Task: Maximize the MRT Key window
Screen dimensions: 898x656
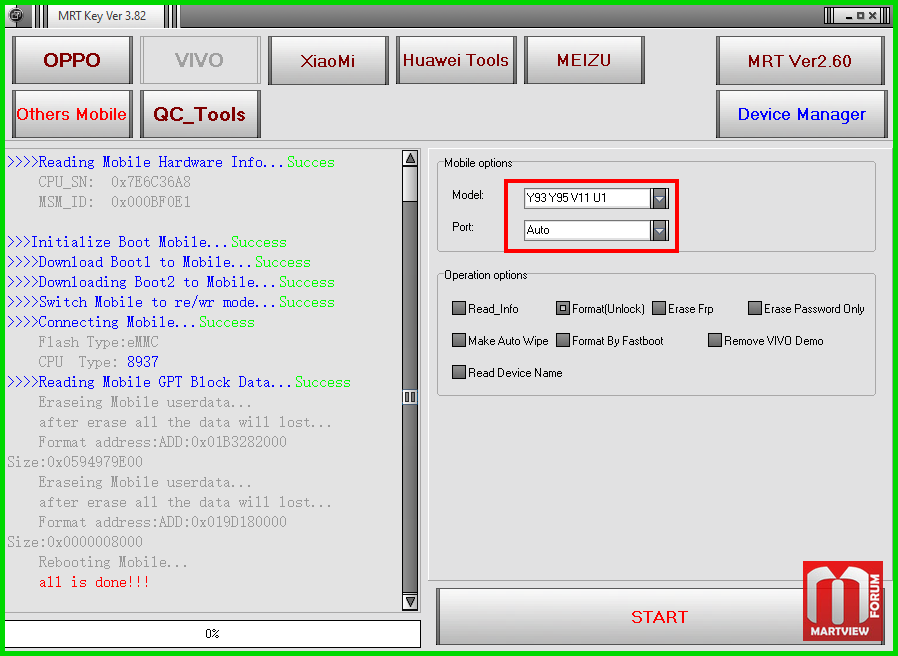Action: point(861,15)
